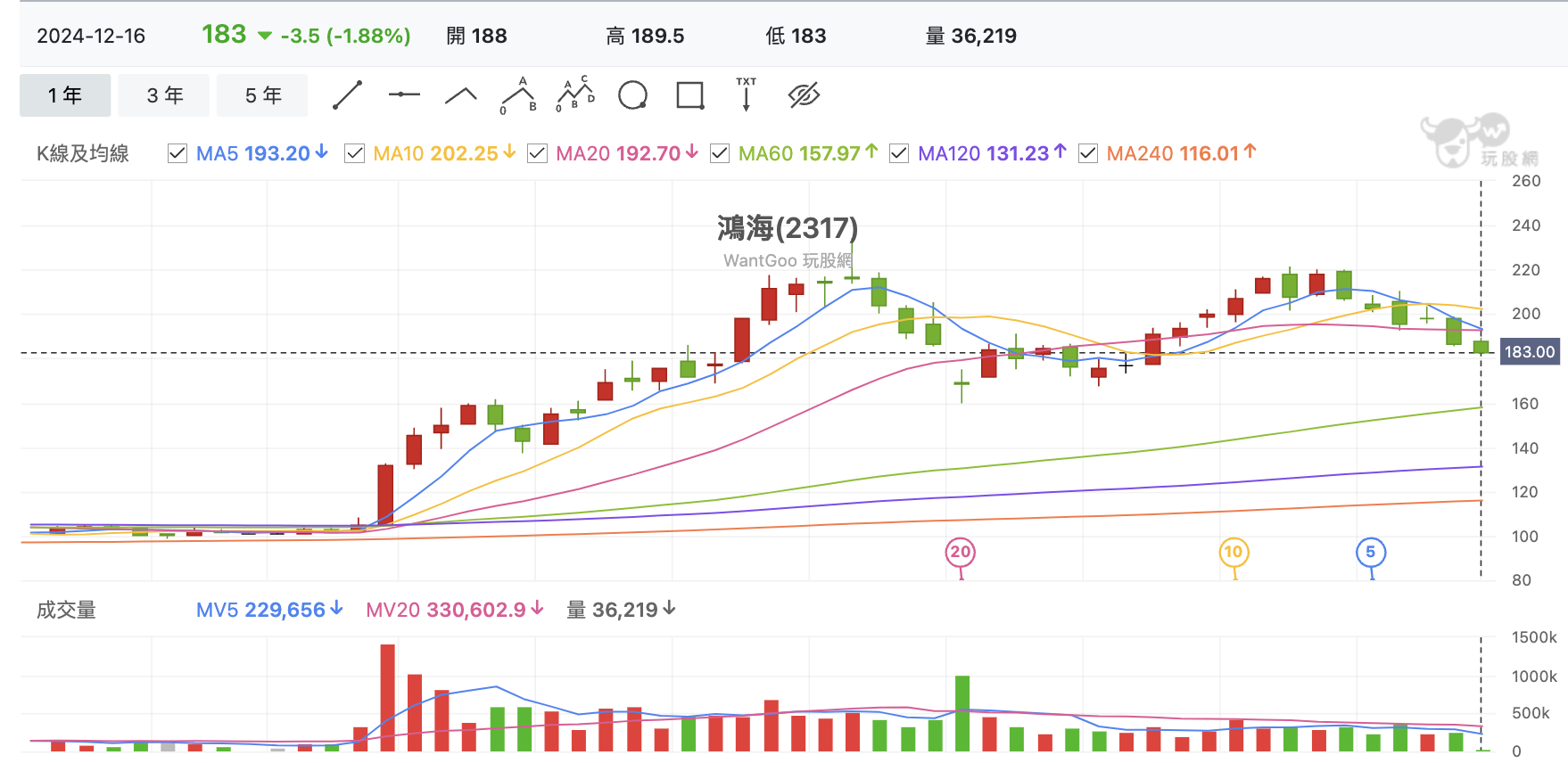Switch chart to 1 年 range

pos(65,95)
